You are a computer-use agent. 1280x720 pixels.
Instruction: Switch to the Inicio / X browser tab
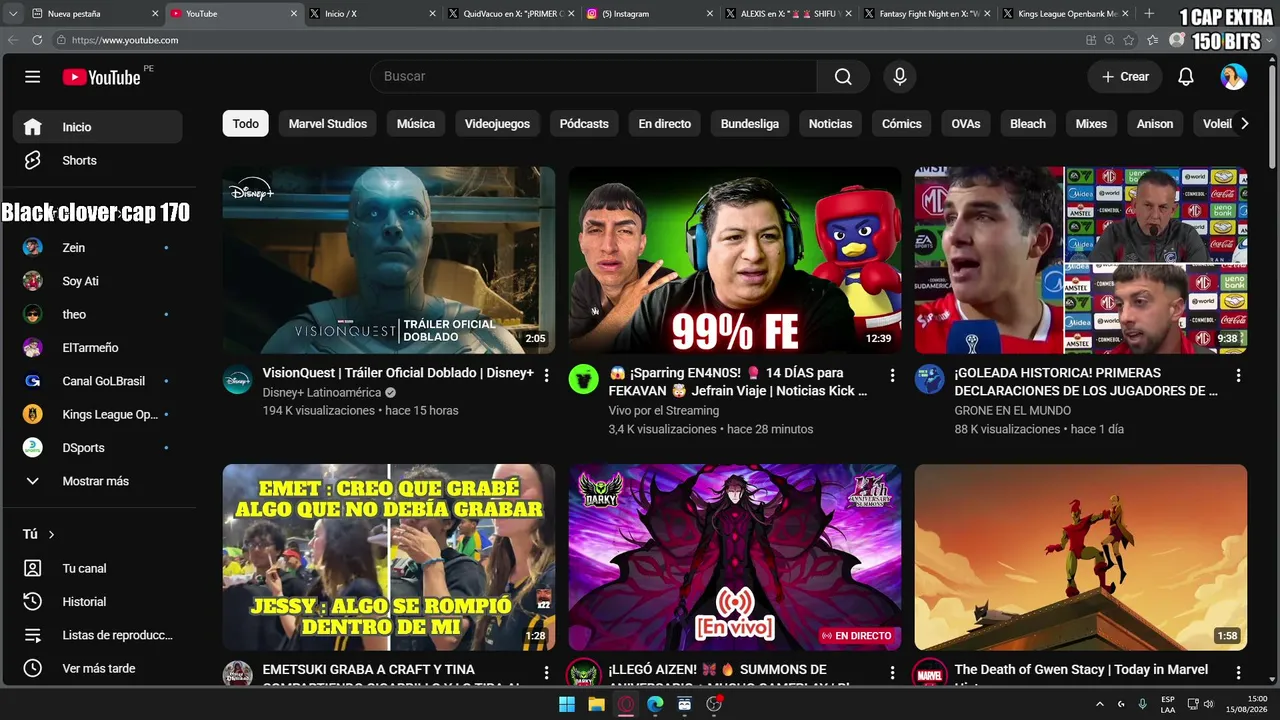point(372,14)
